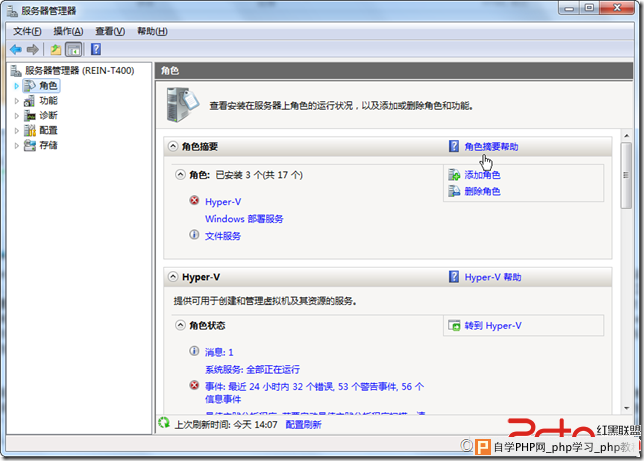Click the 转到 Hyper-V link
Image resolution: width=644 pixels, height=461 pixels.
click(x=493, y=326)
